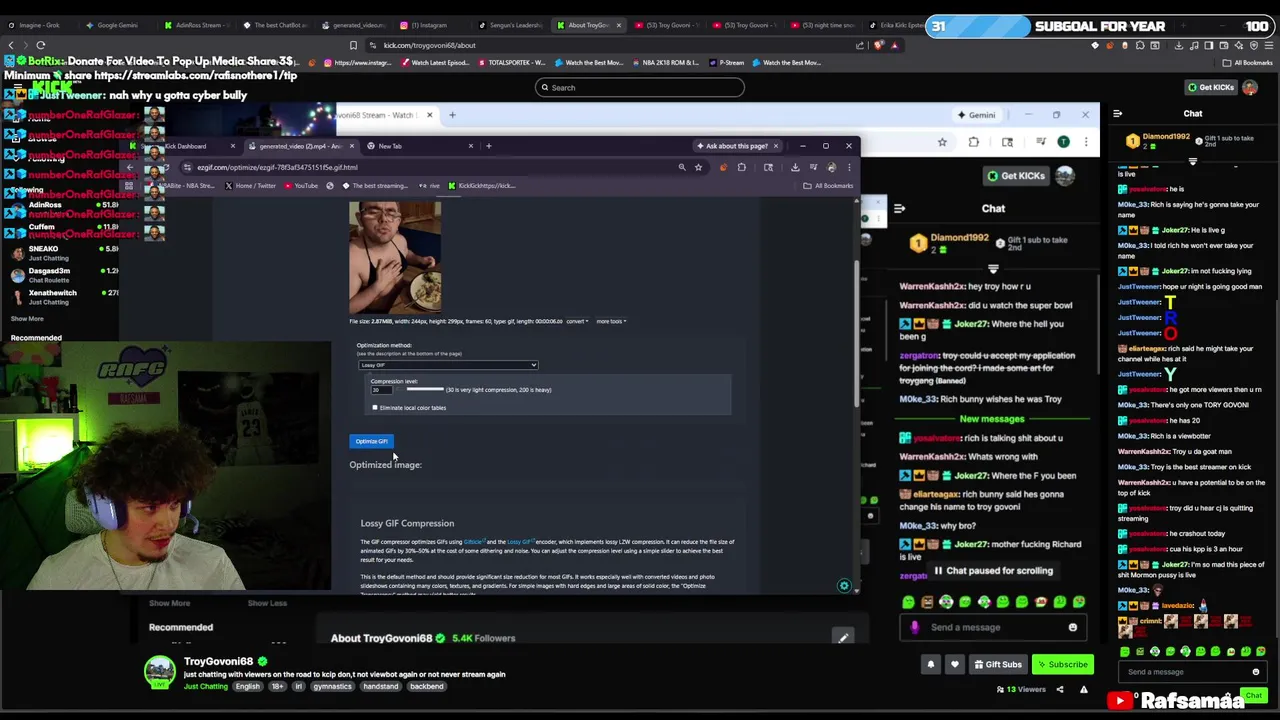This screenshot has height=720, width=1280.
Task: Click the Optimize GIF! button
Action: (x=371, y=441)
